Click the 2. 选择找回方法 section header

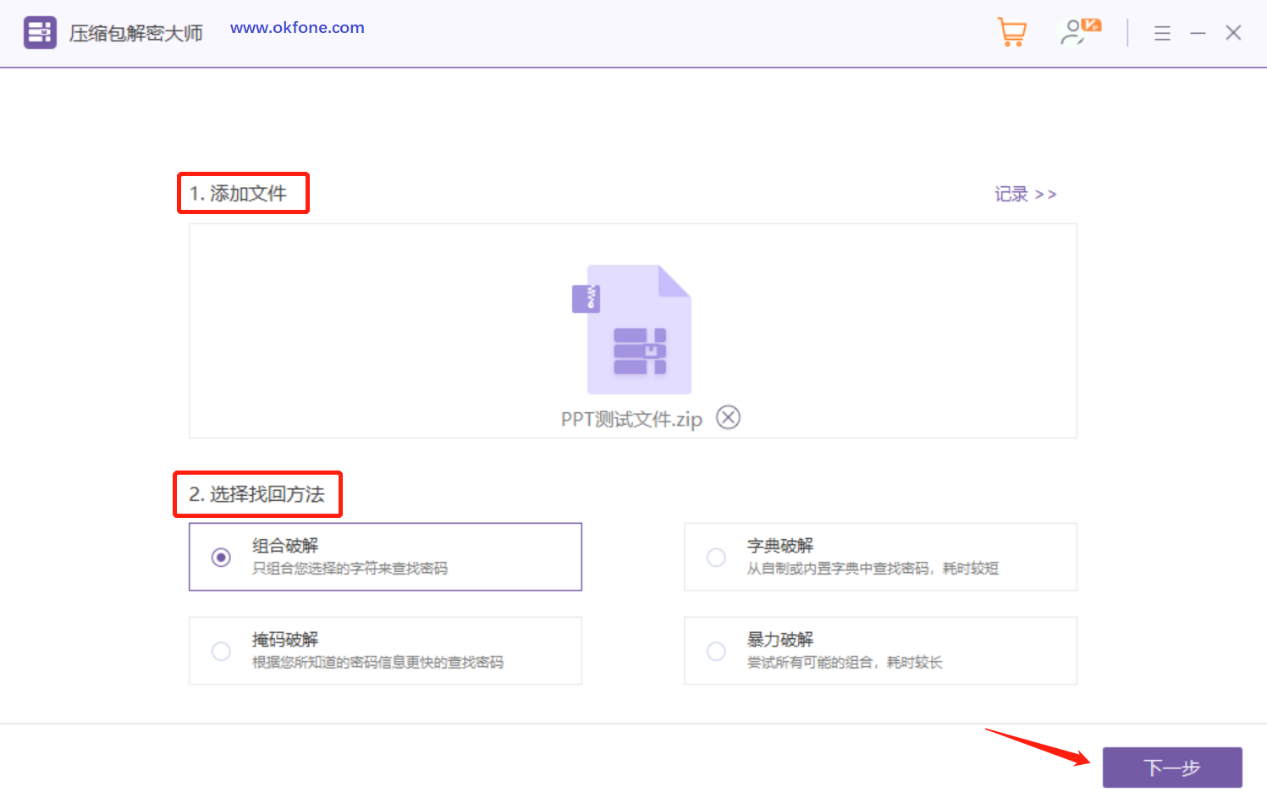point(257,493)
